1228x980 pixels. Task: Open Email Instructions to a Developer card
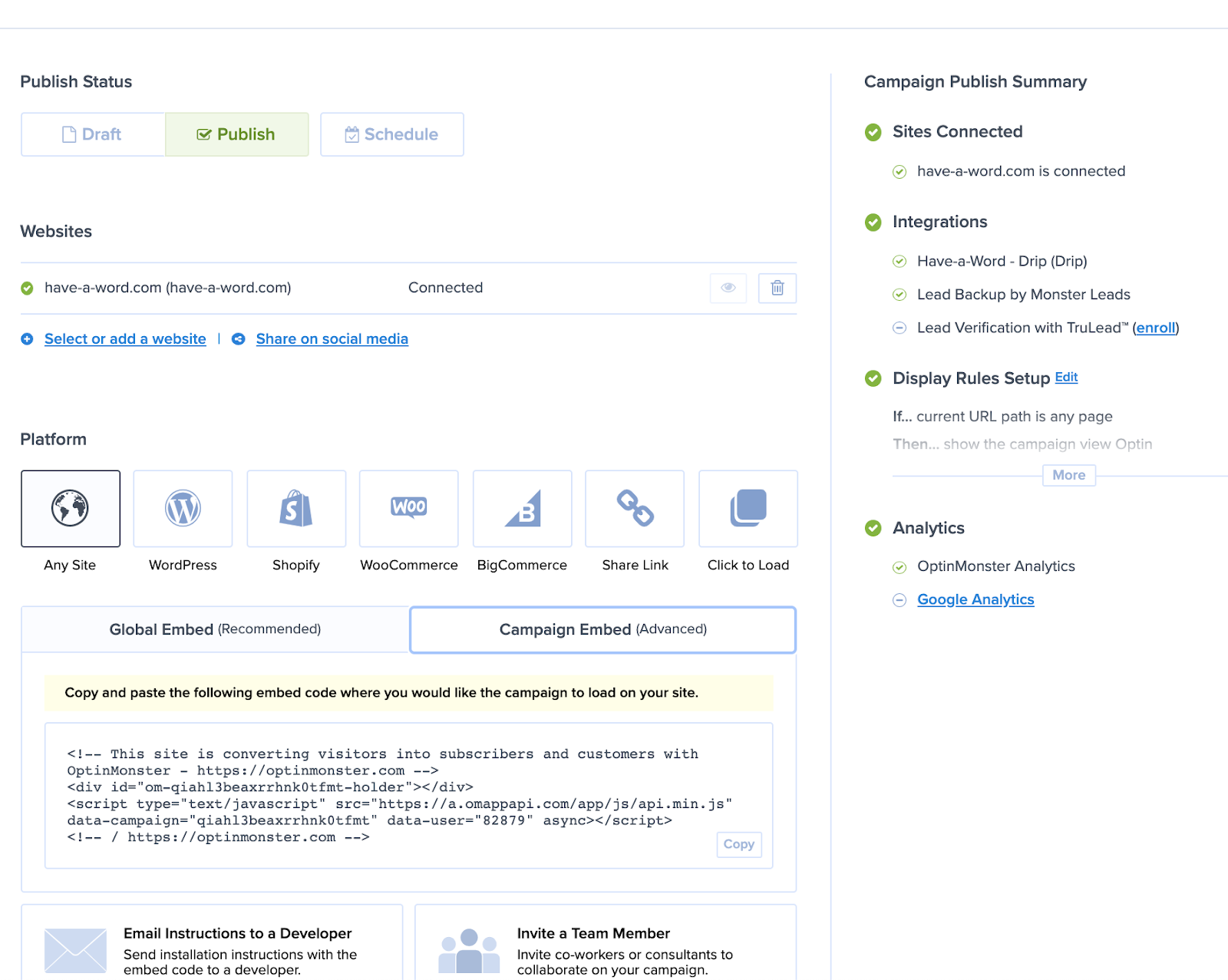click(212, 942)
